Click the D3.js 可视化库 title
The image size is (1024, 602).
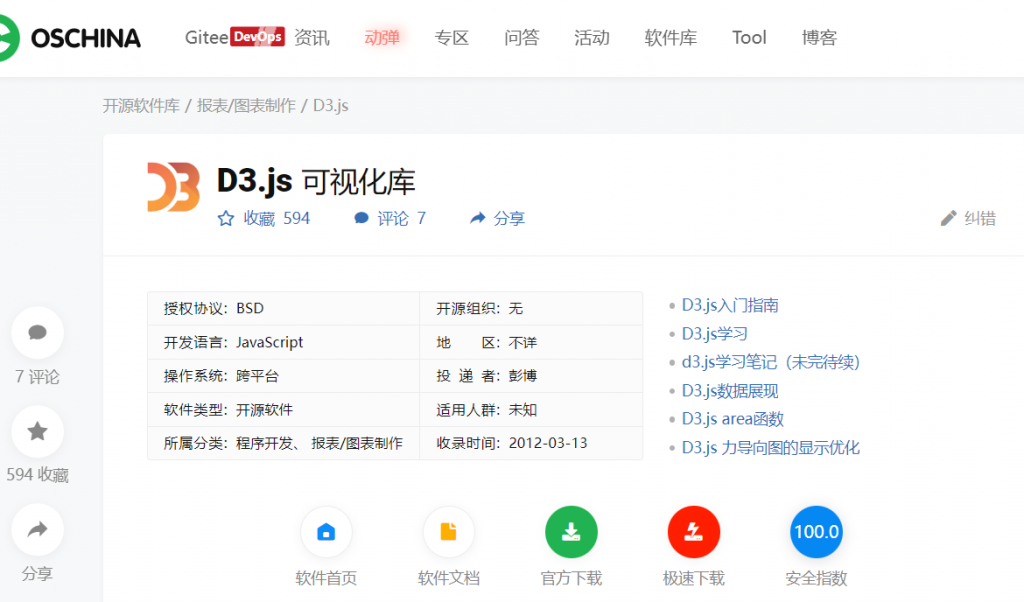click(x=316, y=182)
